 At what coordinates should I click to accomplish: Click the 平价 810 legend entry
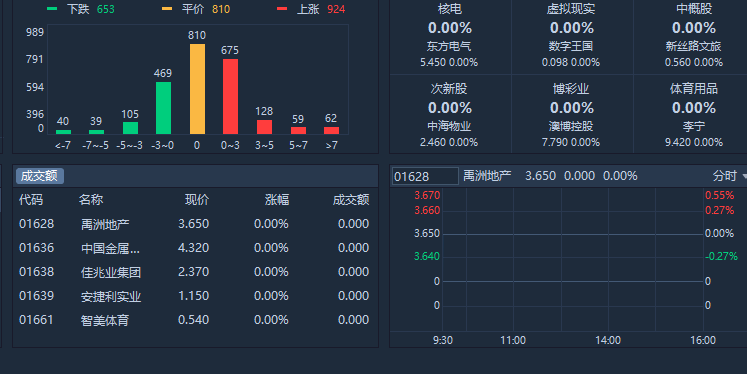196,9
